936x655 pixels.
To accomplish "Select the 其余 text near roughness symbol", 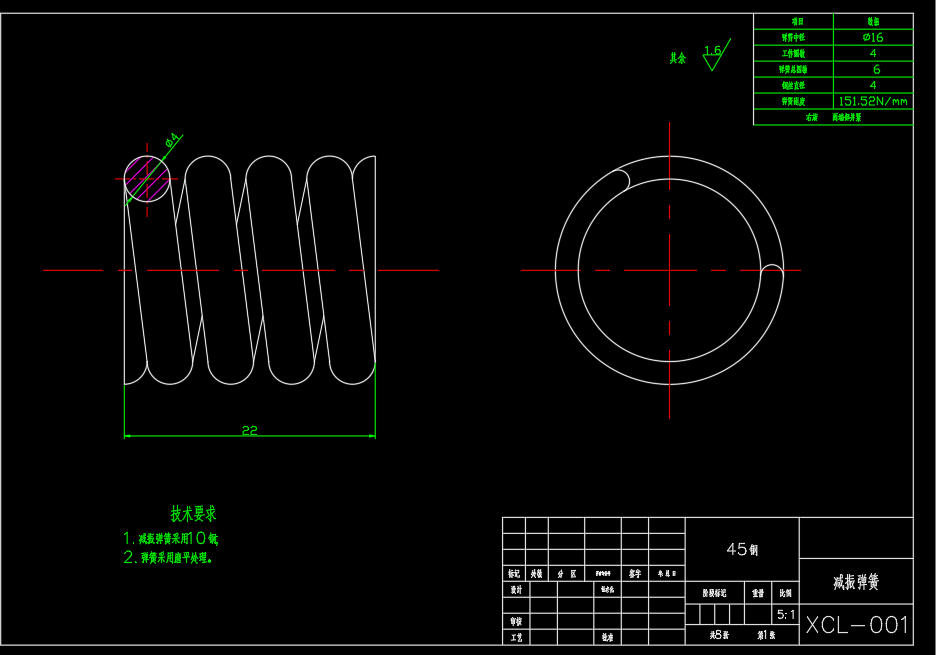I will tap(678, 59).
